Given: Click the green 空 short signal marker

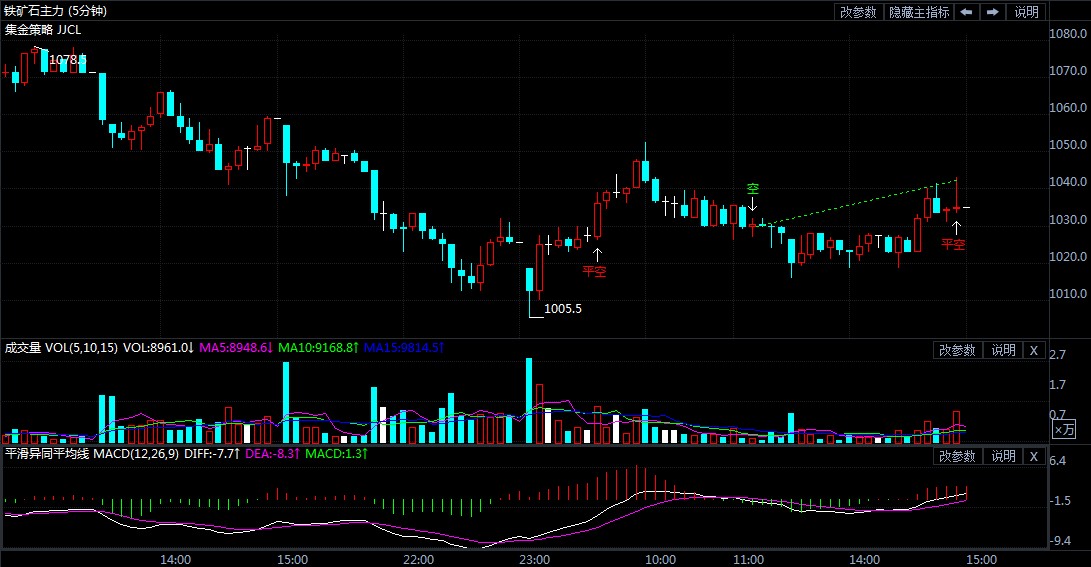Looking at the screenshot, I should (x=753, y=189).
